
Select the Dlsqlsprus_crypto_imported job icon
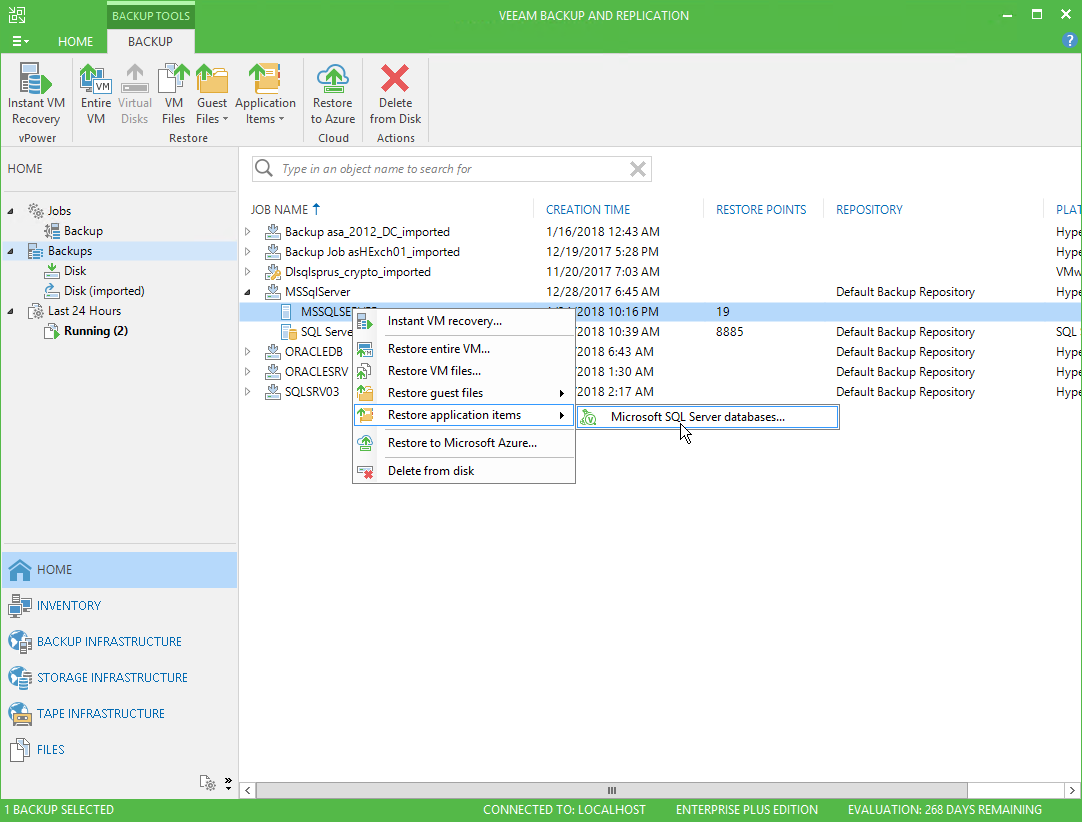click(273, 272)
